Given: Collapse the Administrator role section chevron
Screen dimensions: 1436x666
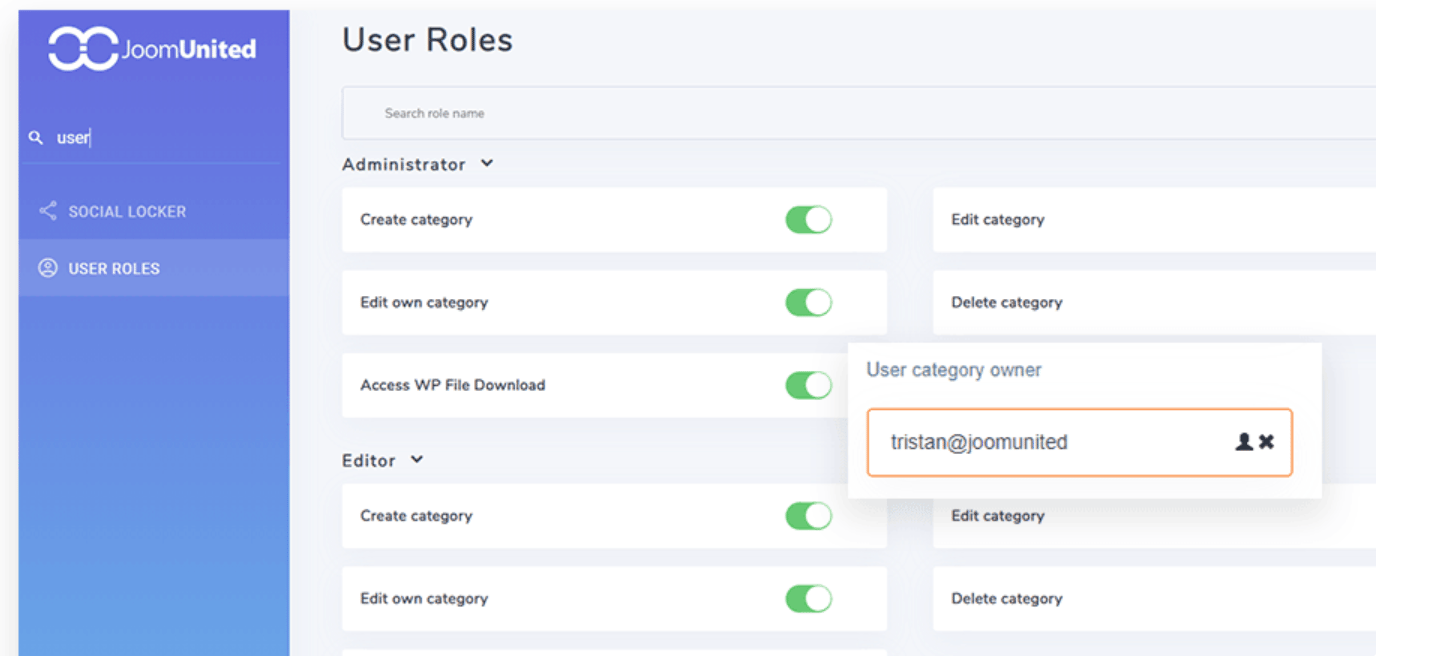Looking at the screenshot, I should click(487, 164).
